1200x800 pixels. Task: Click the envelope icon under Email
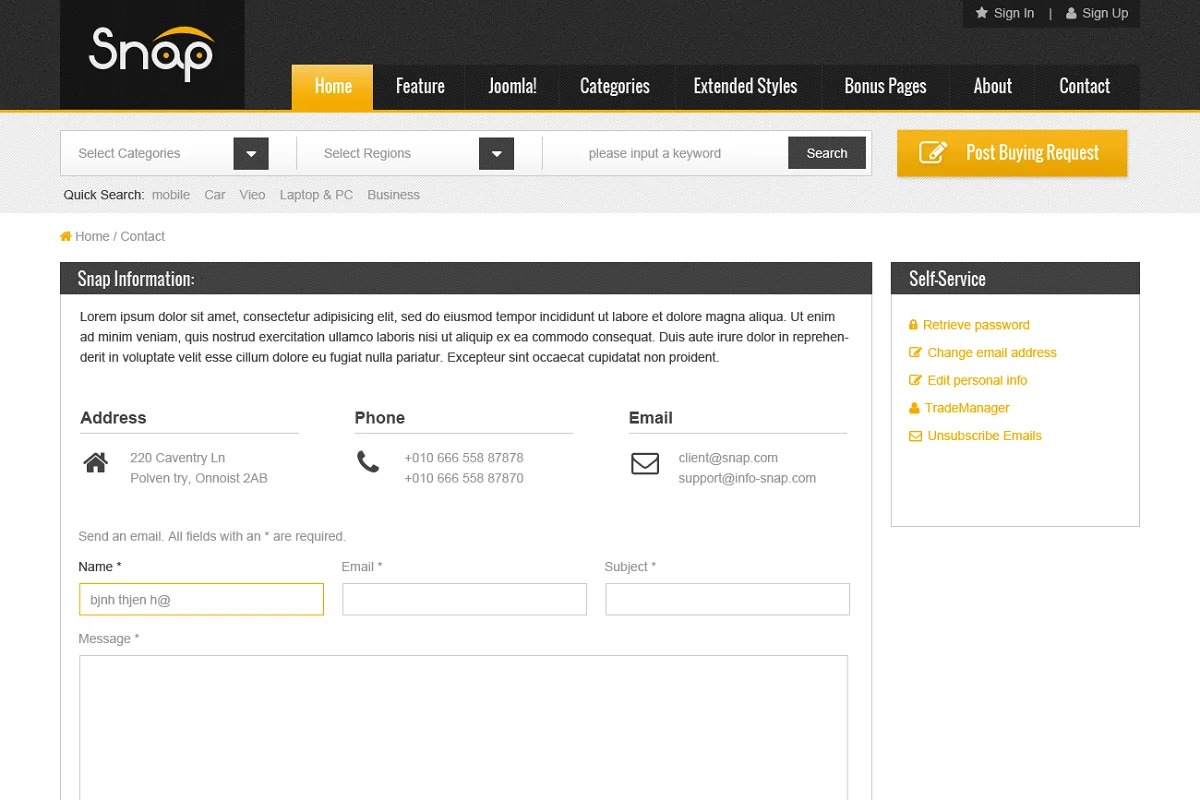tap(645, 464)
